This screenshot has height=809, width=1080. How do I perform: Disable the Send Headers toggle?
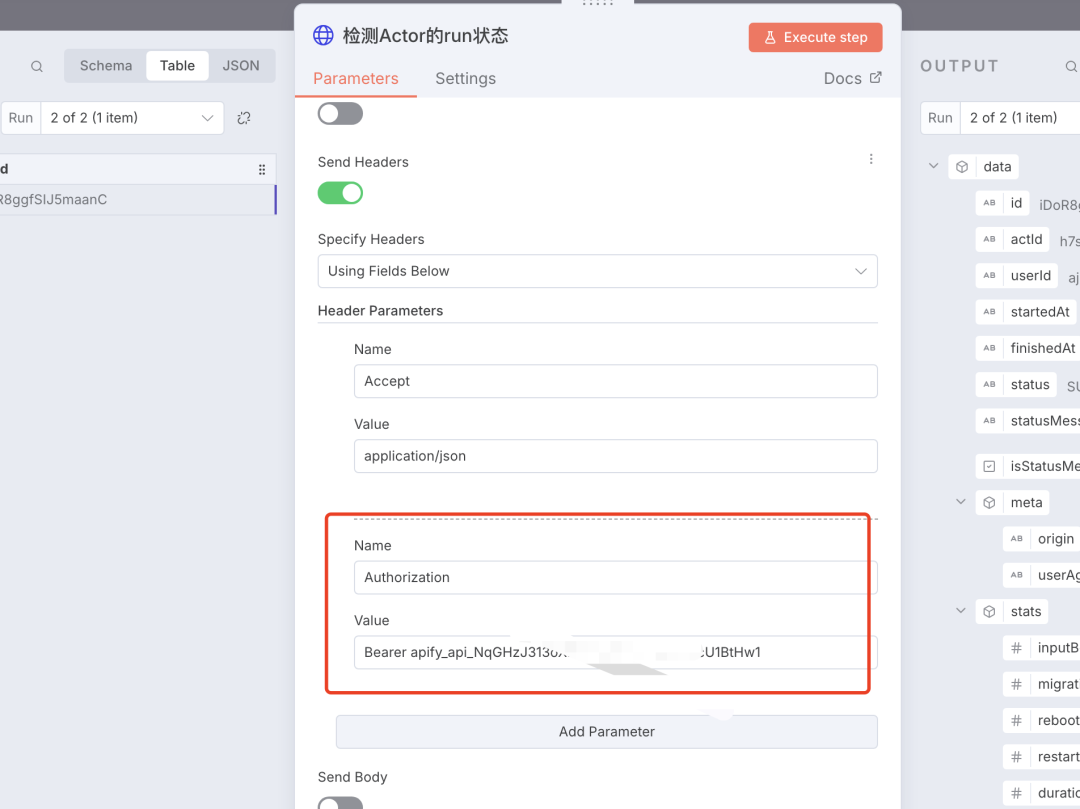340,191
